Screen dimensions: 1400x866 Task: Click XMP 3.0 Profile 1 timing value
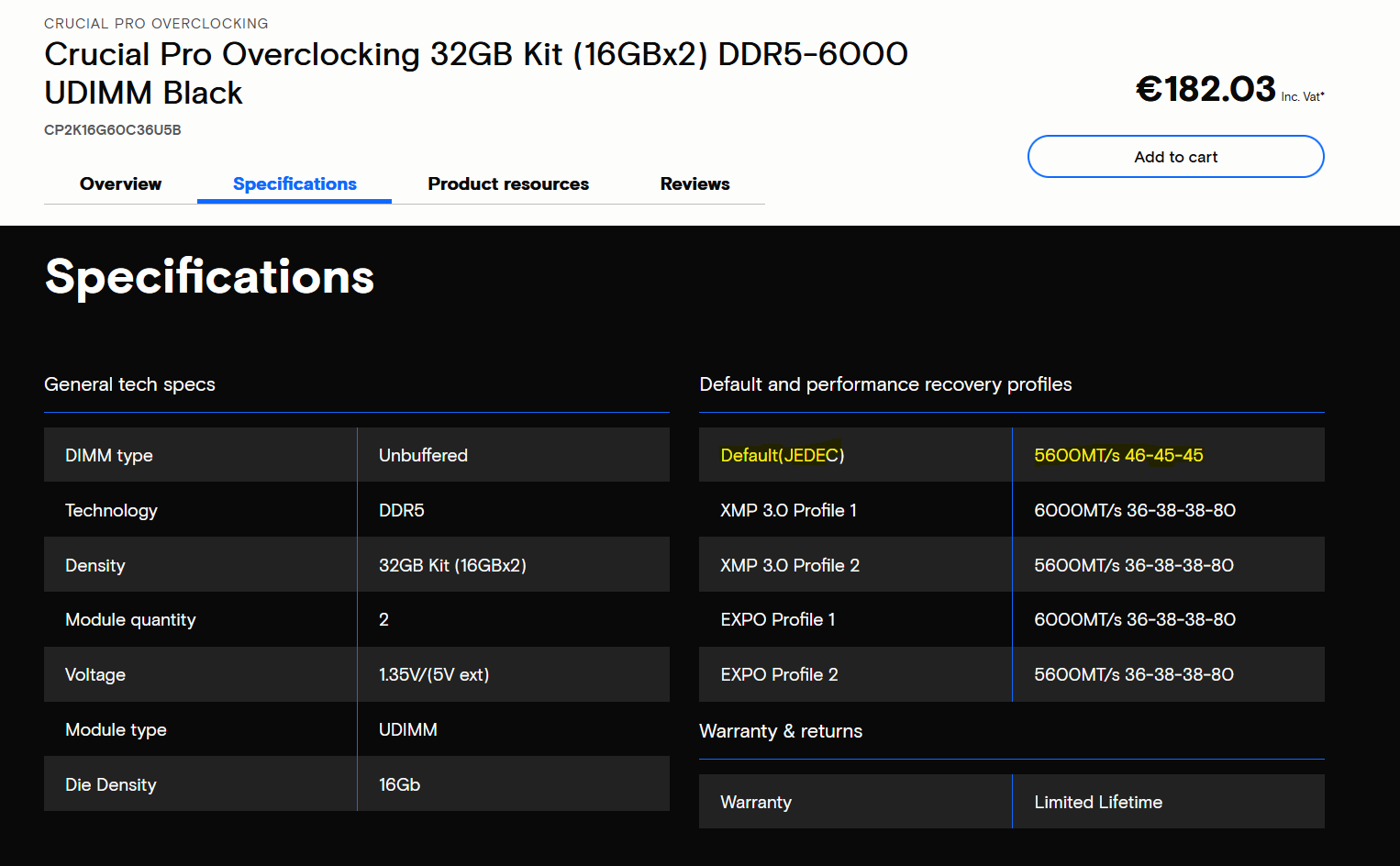(1135, 510)
